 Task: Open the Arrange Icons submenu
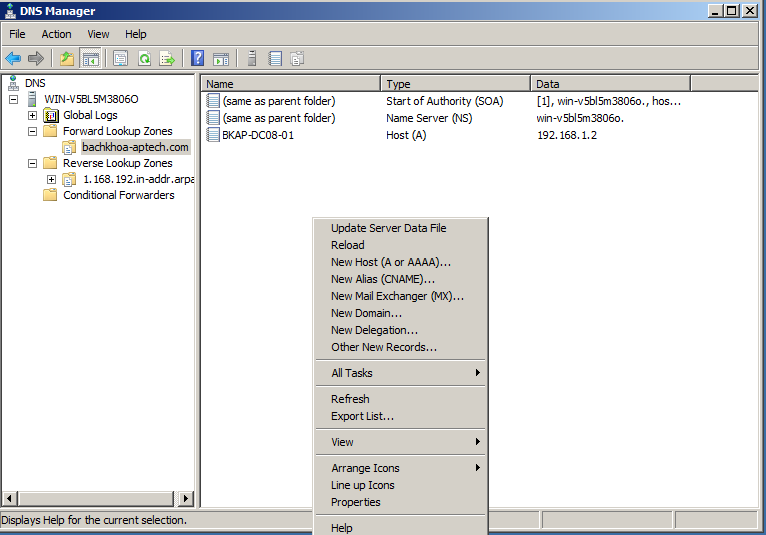[401, 468]
